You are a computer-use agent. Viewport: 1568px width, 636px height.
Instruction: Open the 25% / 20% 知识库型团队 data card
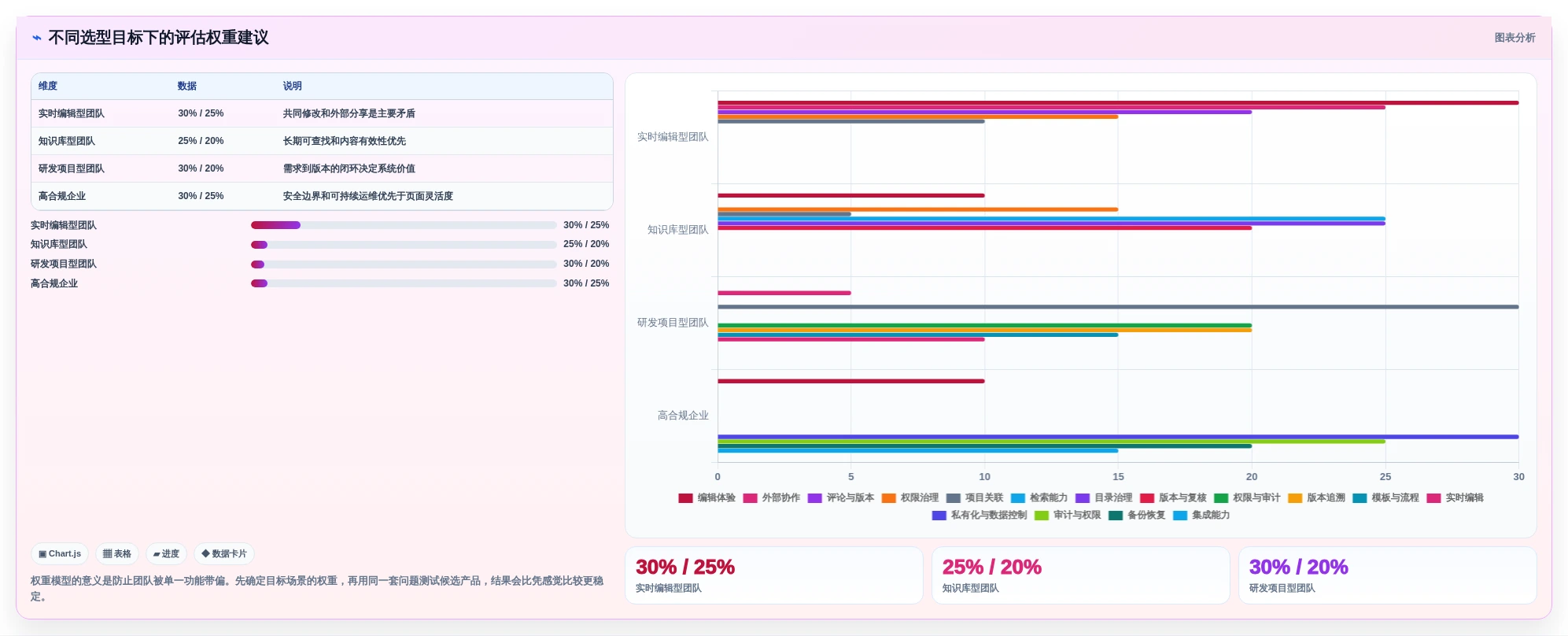coord(1081,575)
